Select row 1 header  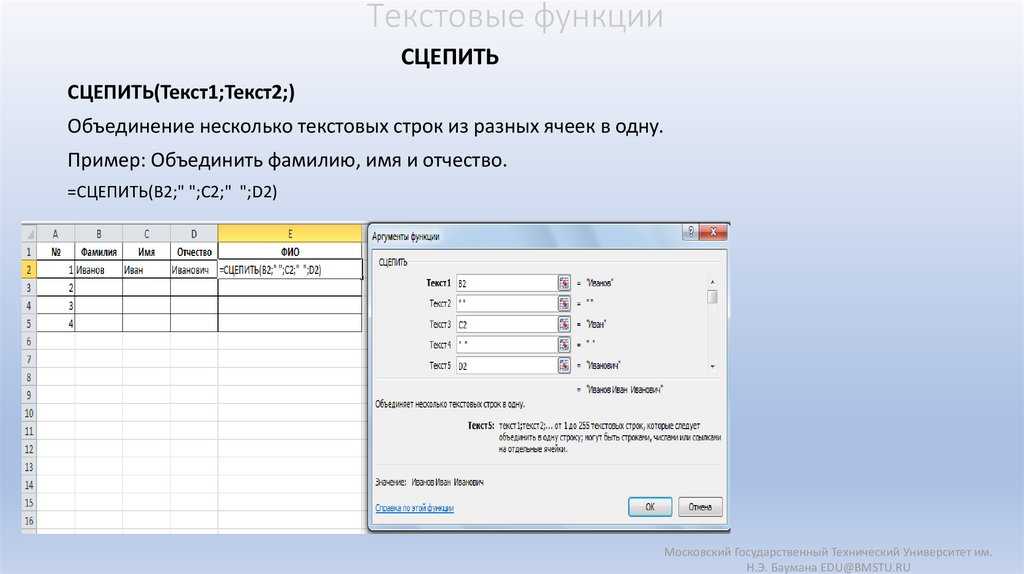coord(29,251)
